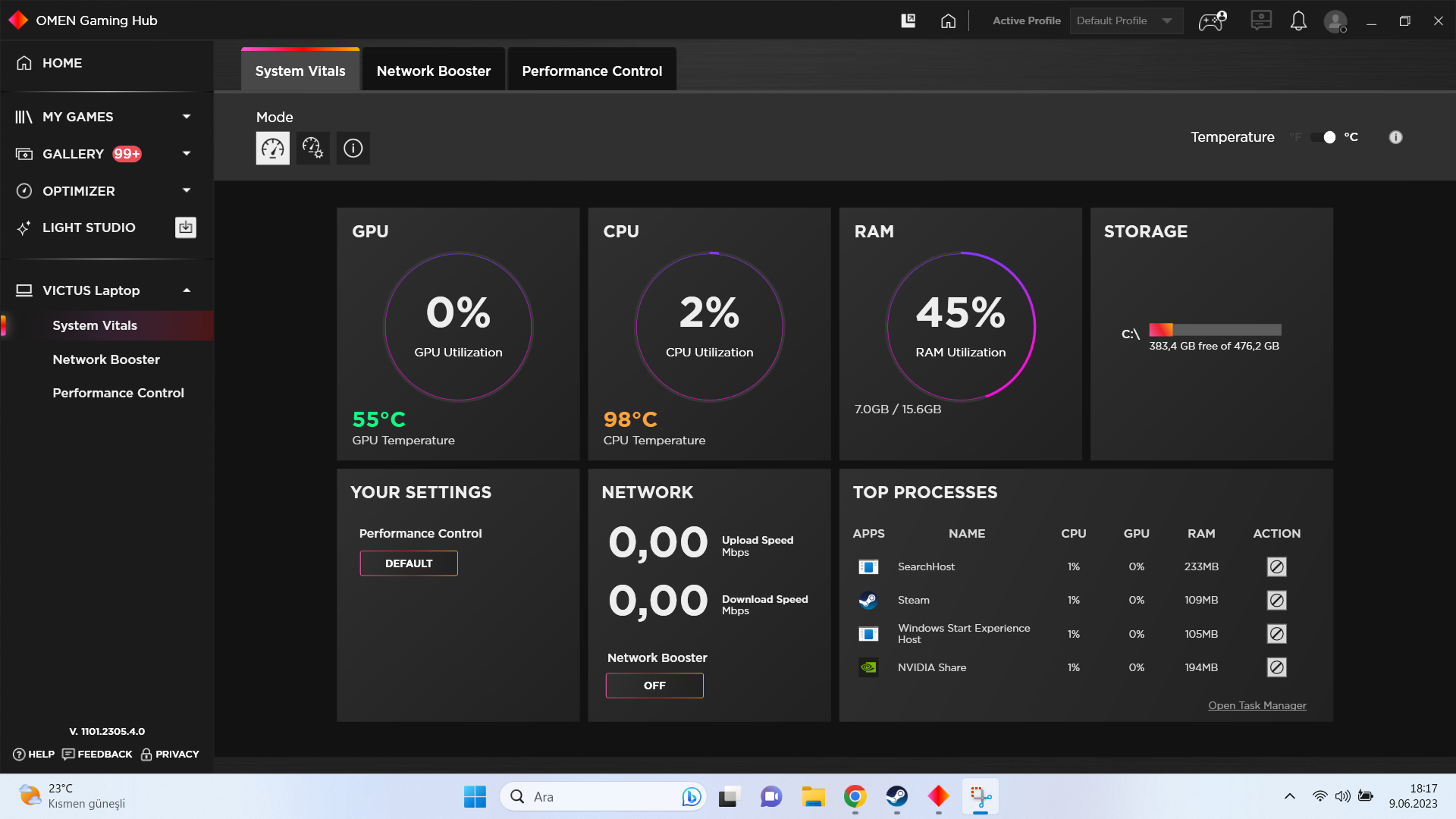This screenshot has height=819, width=1456.
Task: Switch to the Network Booster tab
Action: coord(433,71)
